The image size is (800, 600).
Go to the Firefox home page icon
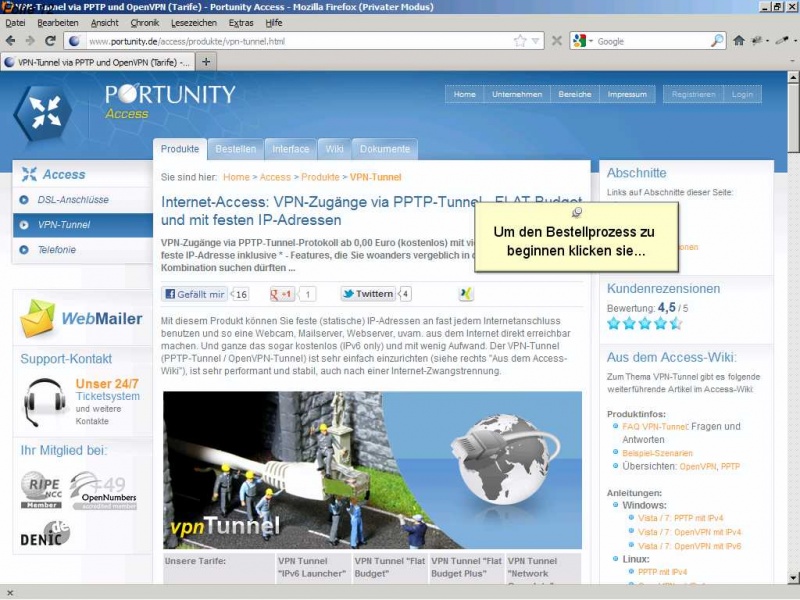tap(739, 41)
